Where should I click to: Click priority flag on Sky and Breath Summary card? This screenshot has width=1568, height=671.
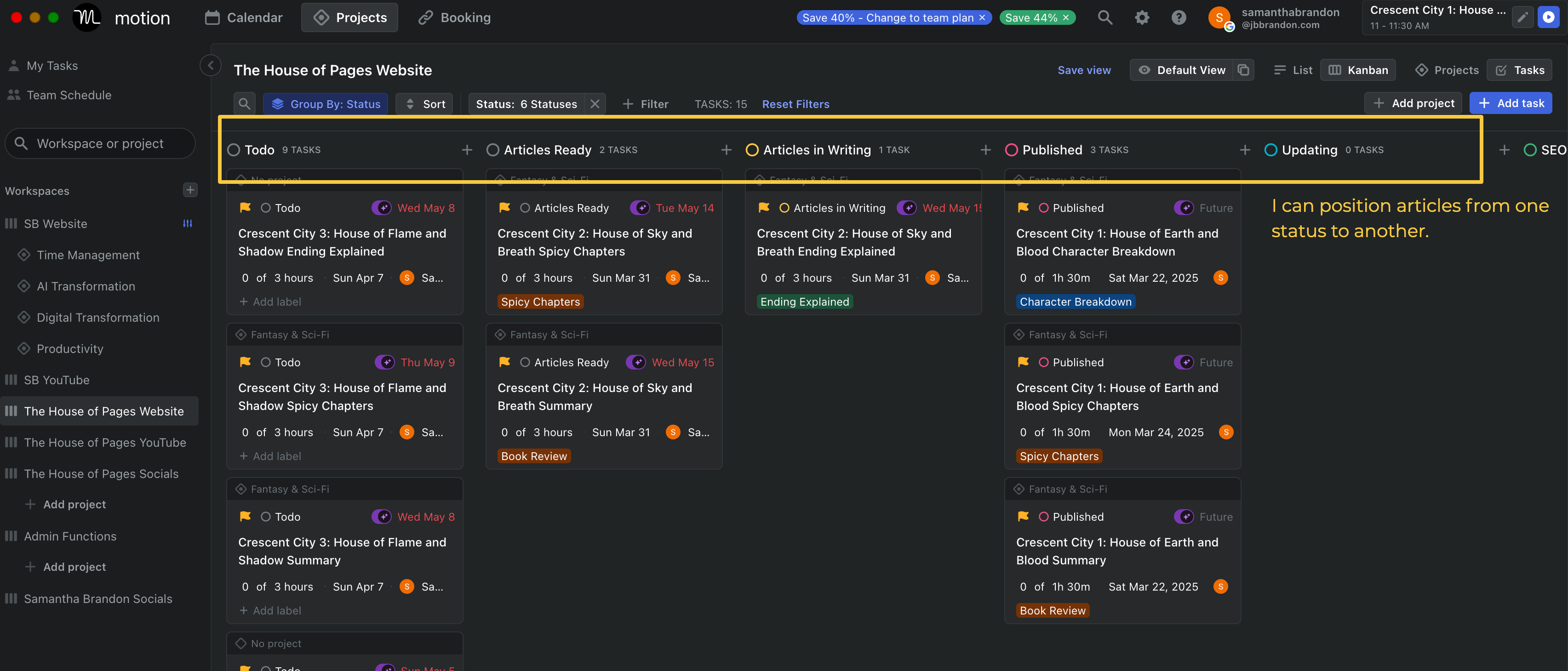click(504, 362)
